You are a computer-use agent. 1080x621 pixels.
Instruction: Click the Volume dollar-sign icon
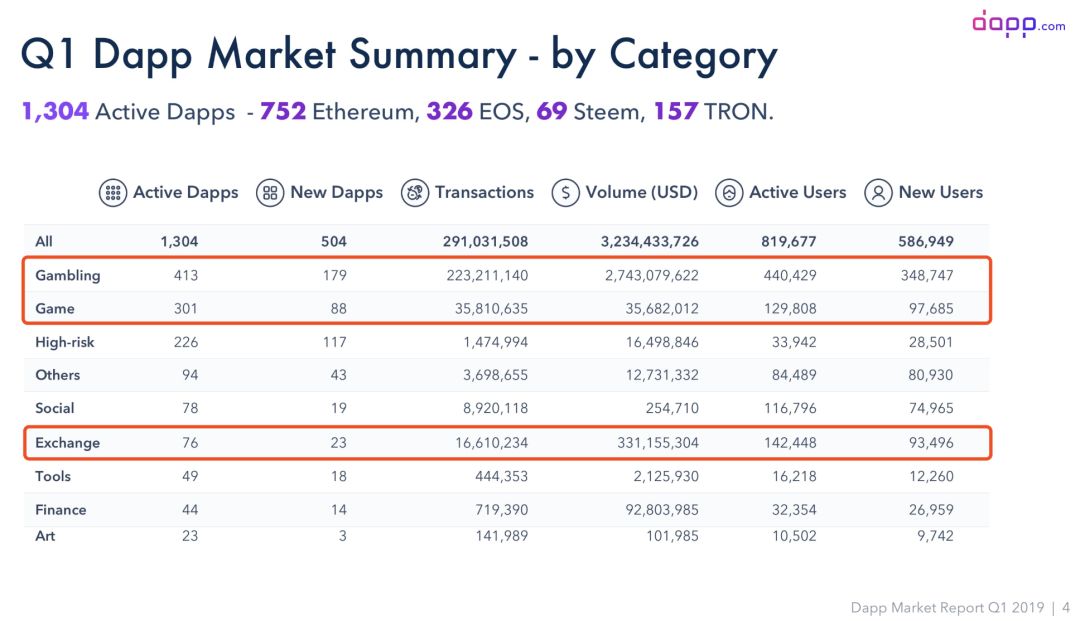tap(565, 193)
